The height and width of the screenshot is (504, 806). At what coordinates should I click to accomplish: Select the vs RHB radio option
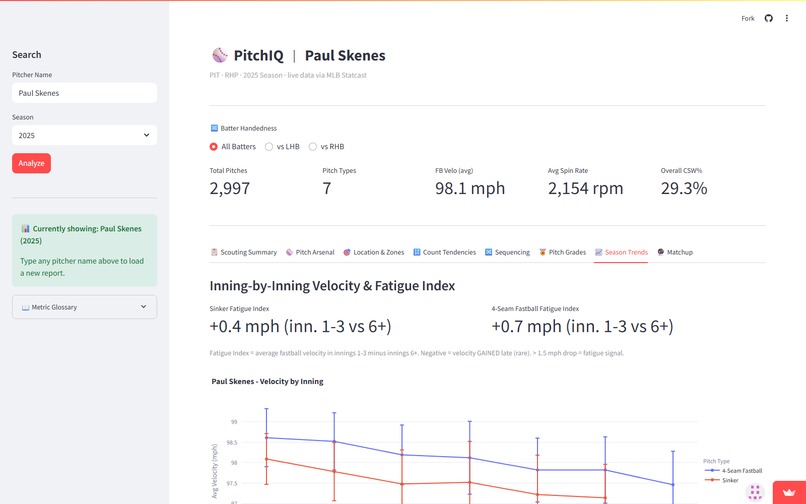tap(326, 147)
